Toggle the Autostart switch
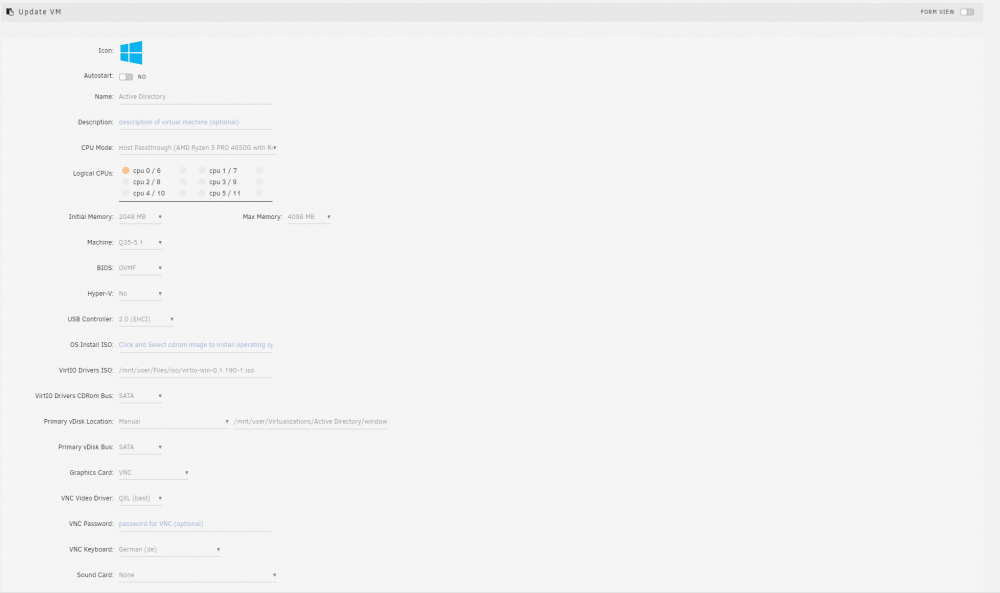 [126, 77]
